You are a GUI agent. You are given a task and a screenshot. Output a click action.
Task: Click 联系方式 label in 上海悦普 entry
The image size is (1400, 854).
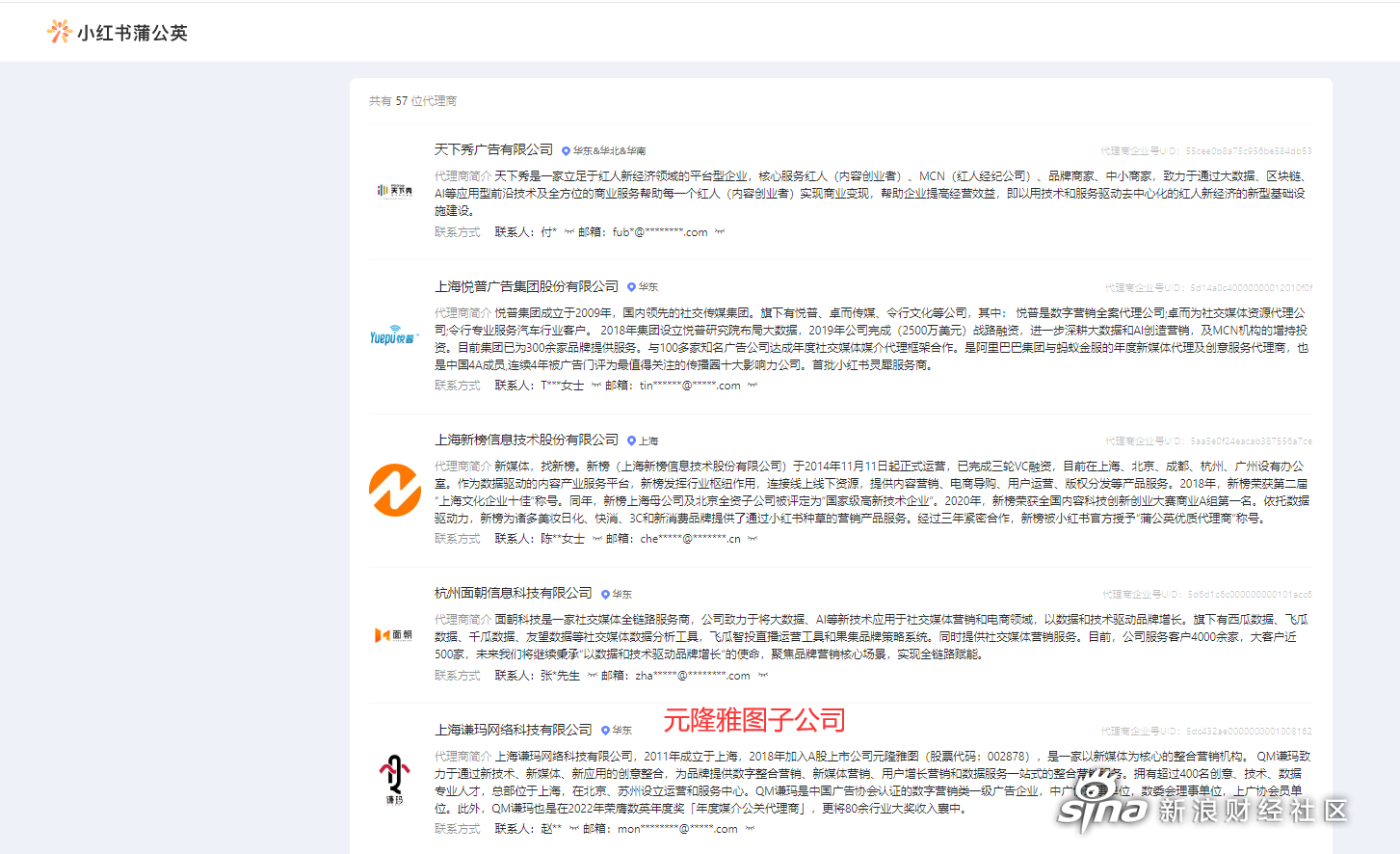[457, 386]
